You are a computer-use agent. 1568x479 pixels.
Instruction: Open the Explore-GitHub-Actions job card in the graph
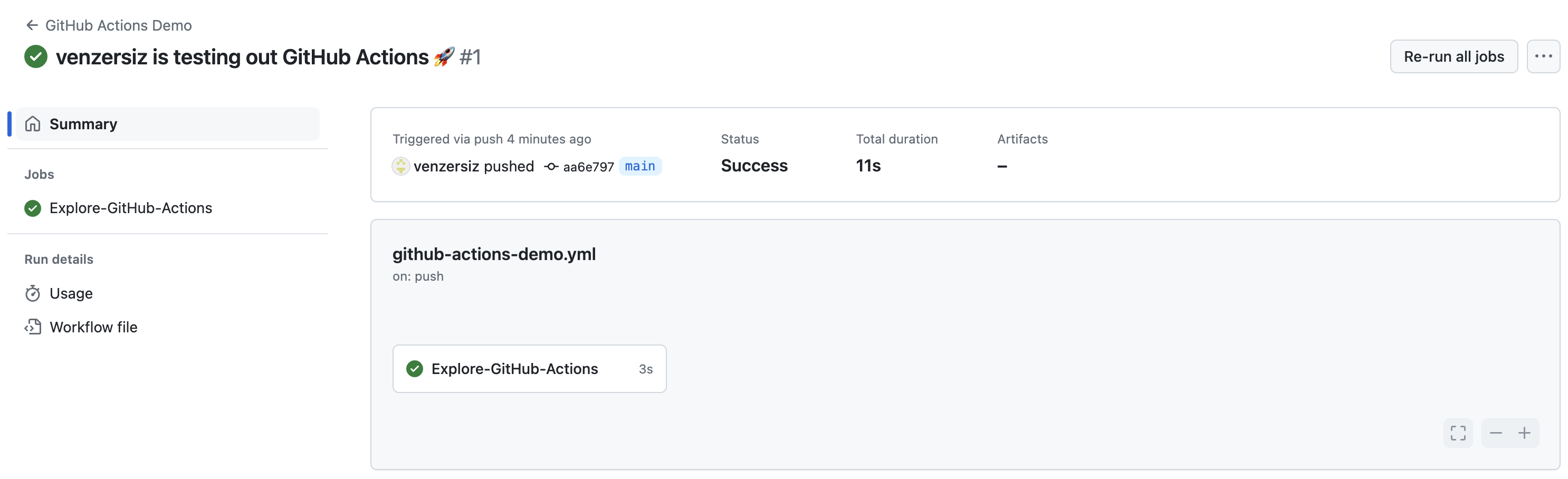(529, 369)
